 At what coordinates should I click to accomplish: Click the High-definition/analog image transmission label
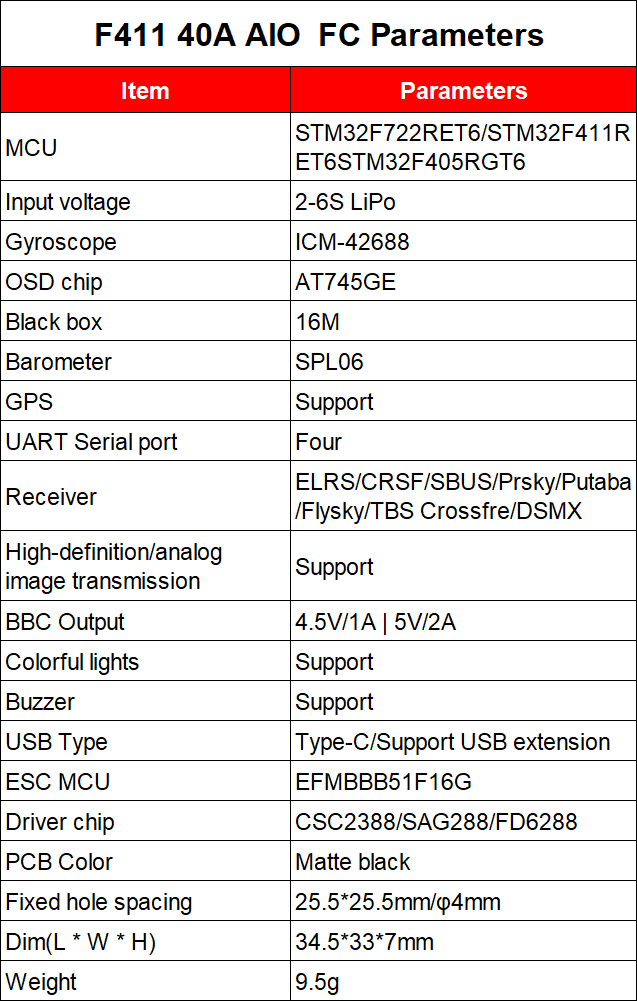point(114,566)
